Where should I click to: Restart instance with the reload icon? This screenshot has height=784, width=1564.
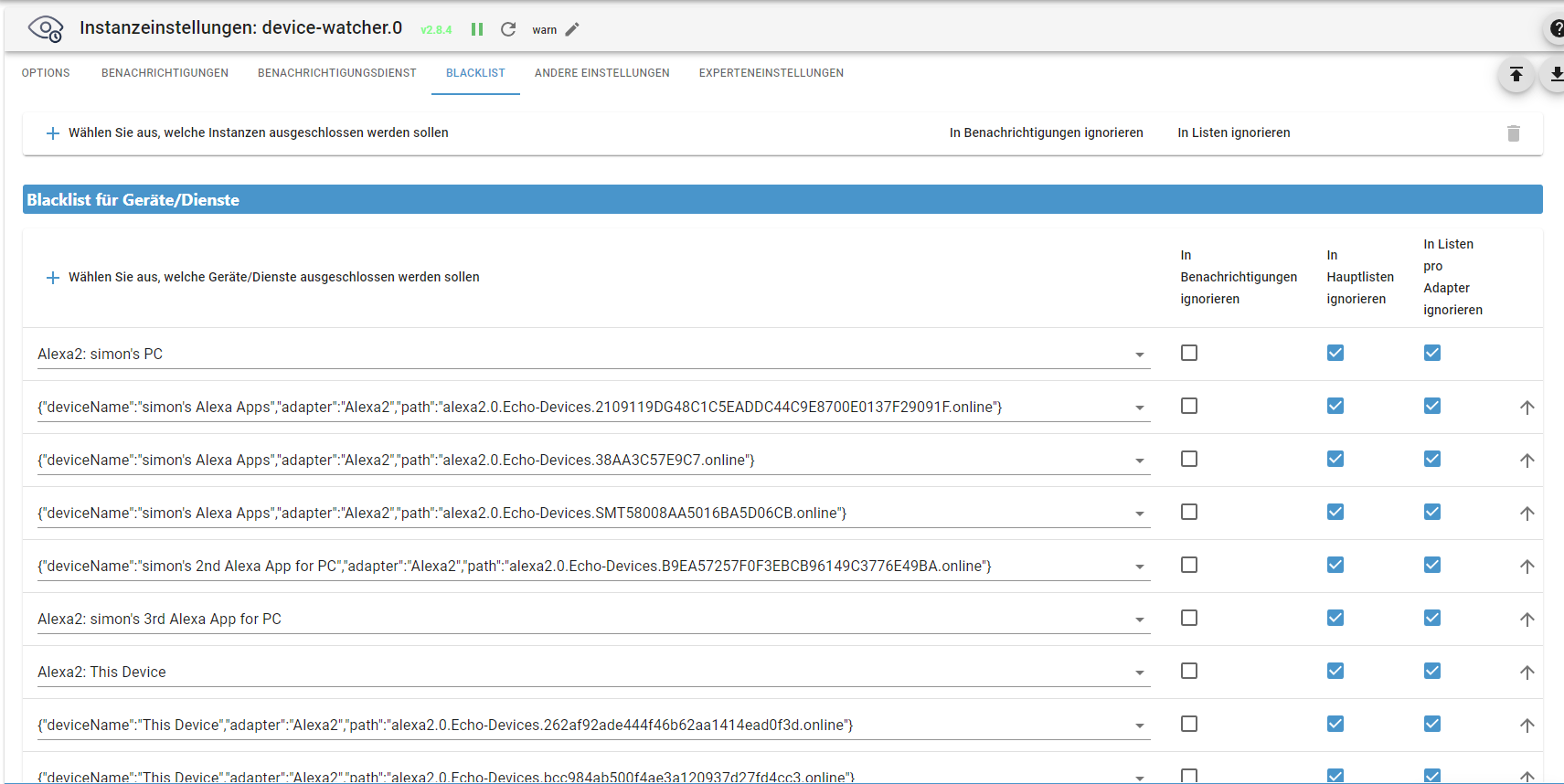(x=508, y=29)
